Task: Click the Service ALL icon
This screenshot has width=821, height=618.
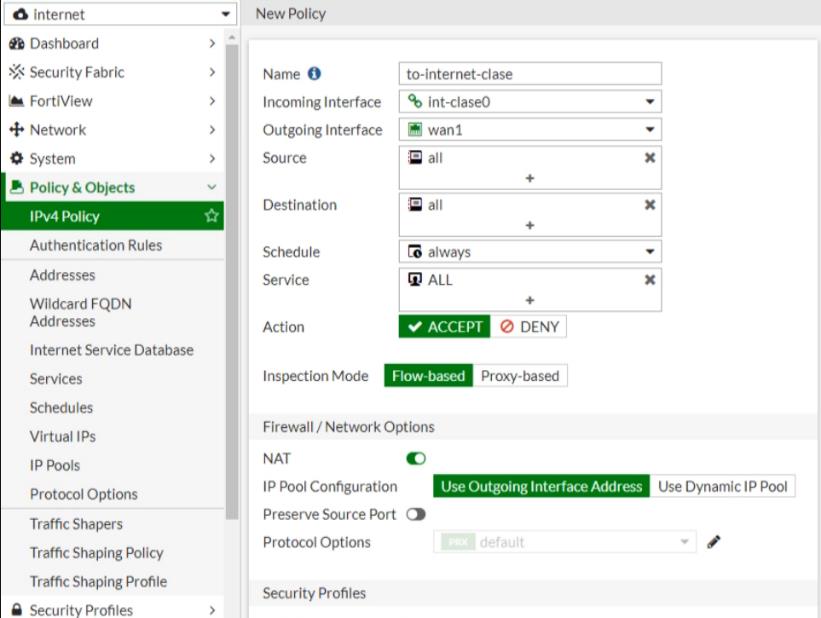Action: tap(415, 280)
